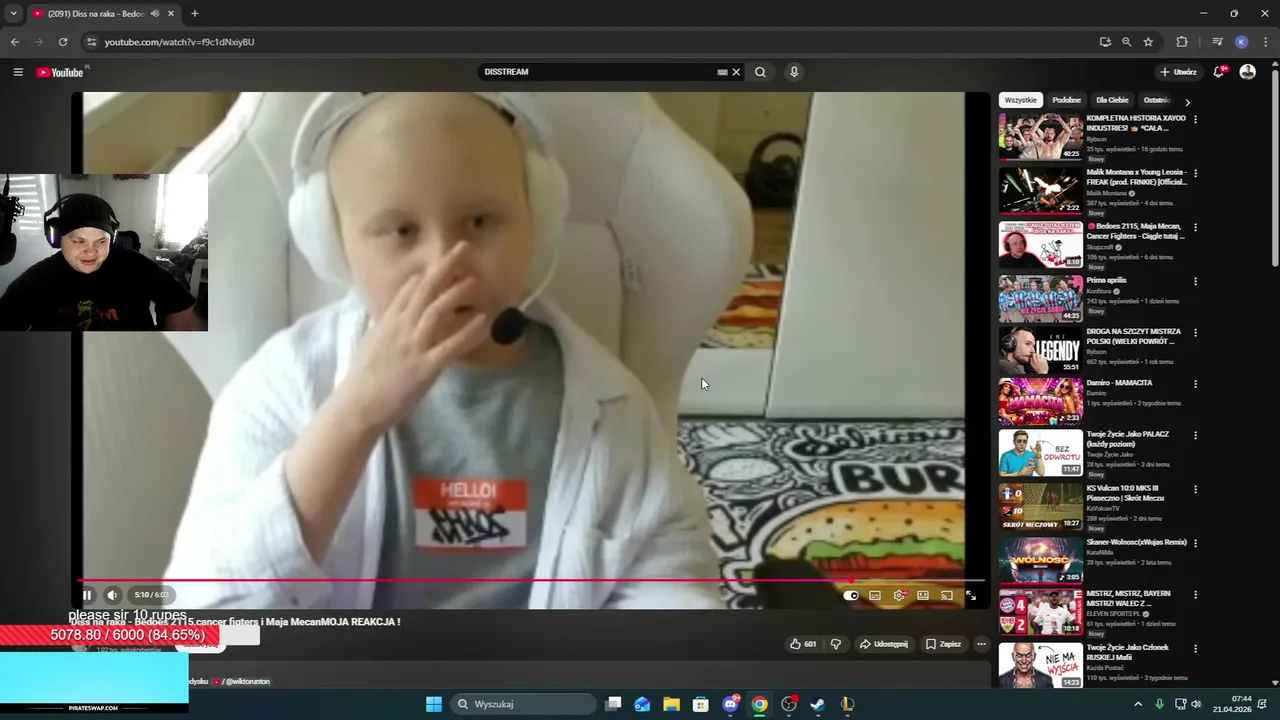Open Chrome profile K avatar
This screenshot has width=1280, height=720.
pos(1241,42)
